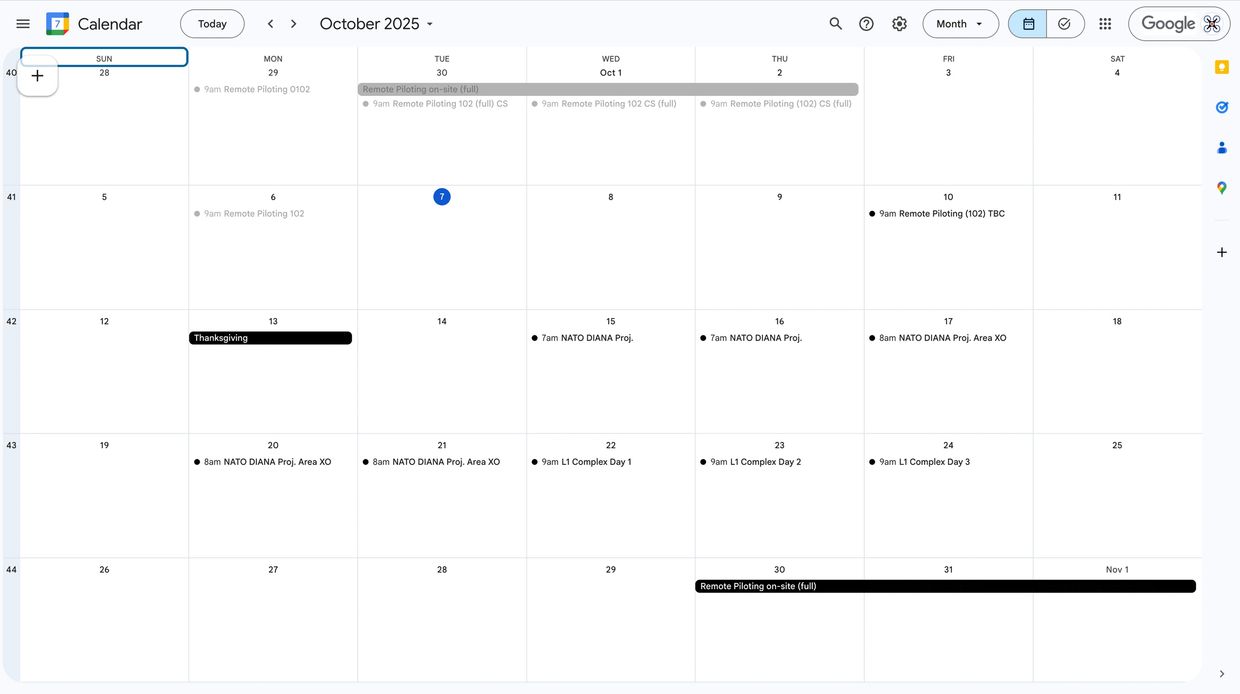Open the Google apps grid
The width and height of the screenshot is (1240, 694).
pyautogui.click(x=1105, y=24)
